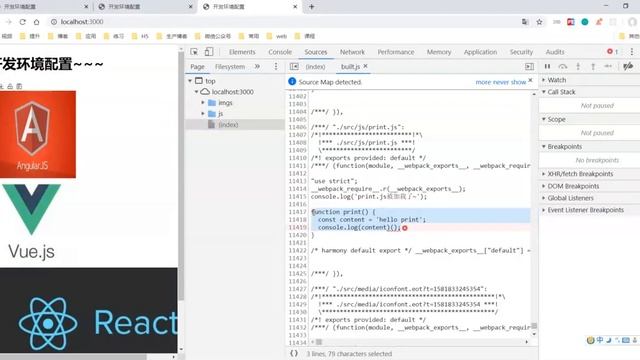640x360 pixels.
Task: Expand the imgs folder
Action: [x=203, y=102]
